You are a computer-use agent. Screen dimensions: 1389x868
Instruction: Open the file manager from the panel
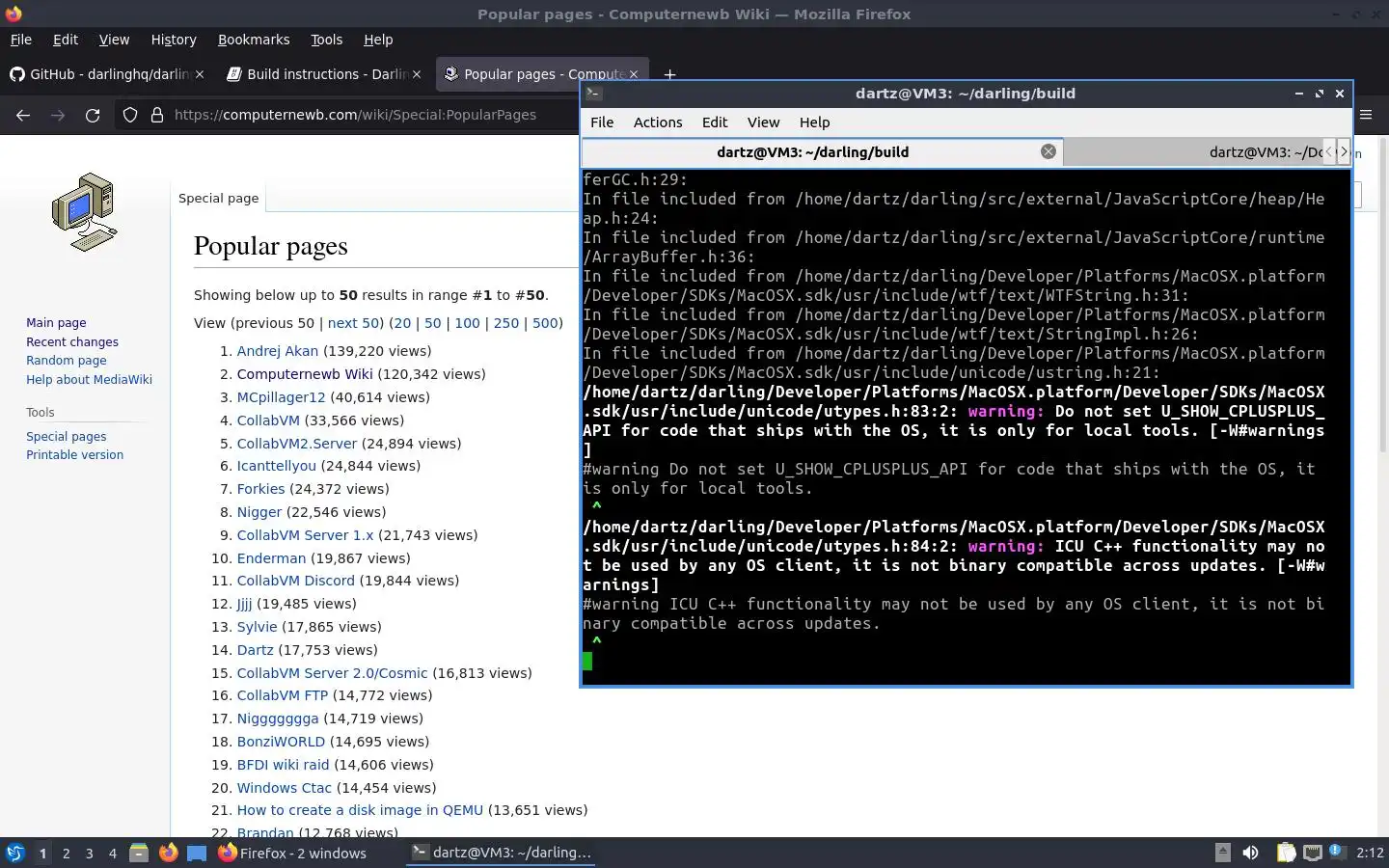click(139, 853)
